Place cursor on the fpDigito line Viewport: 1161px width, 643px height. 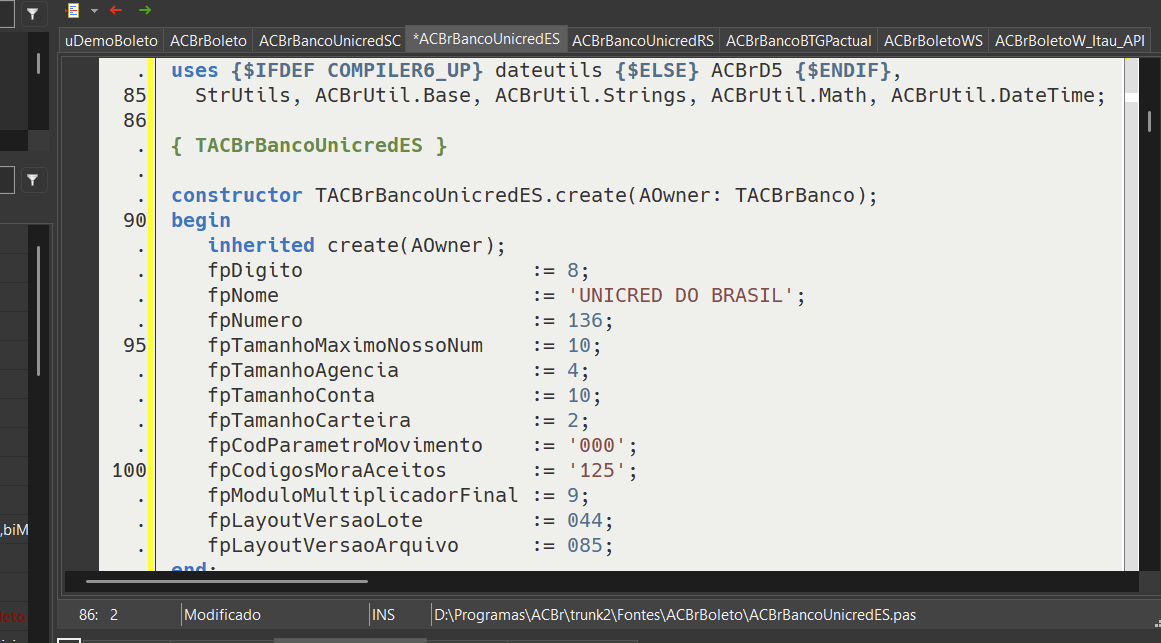click(x=398, y=270)
